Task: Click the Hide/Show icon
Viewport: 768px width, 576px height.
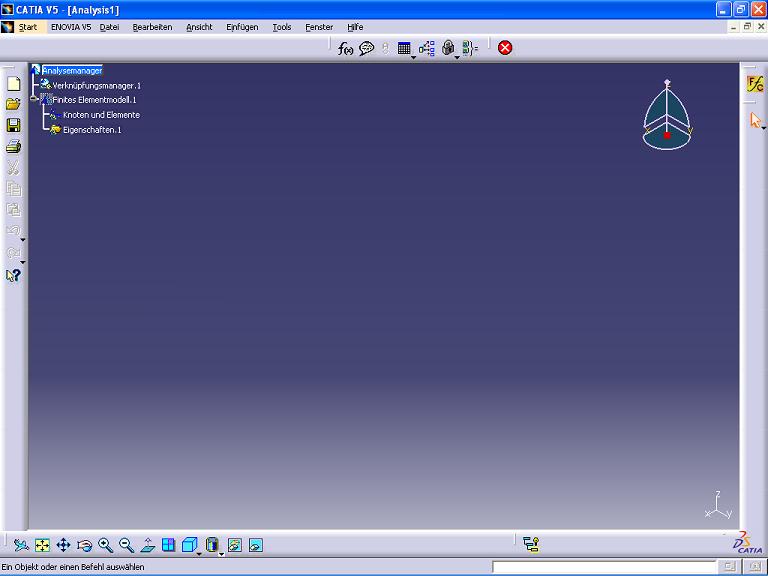Action: [235, 545]
